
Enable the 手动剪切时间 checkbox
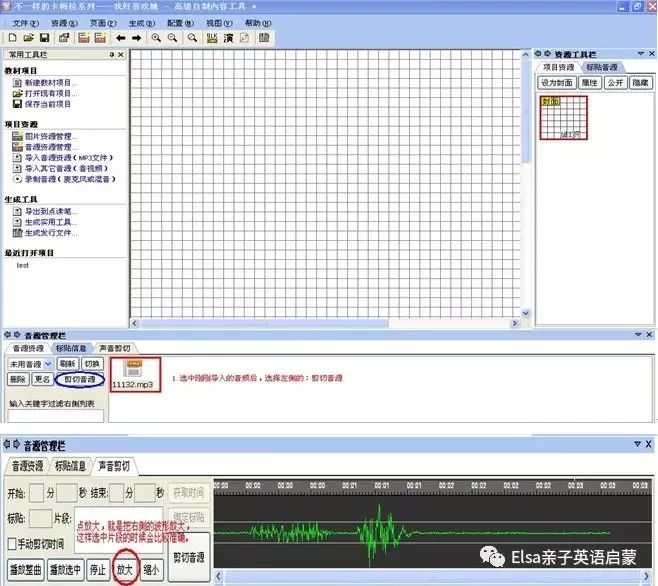point(12,544)
